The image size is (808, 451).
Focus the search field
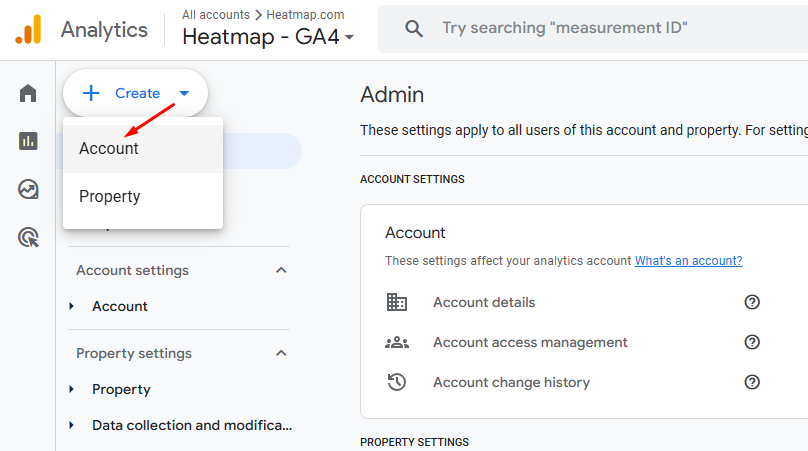tap(593, 28)
